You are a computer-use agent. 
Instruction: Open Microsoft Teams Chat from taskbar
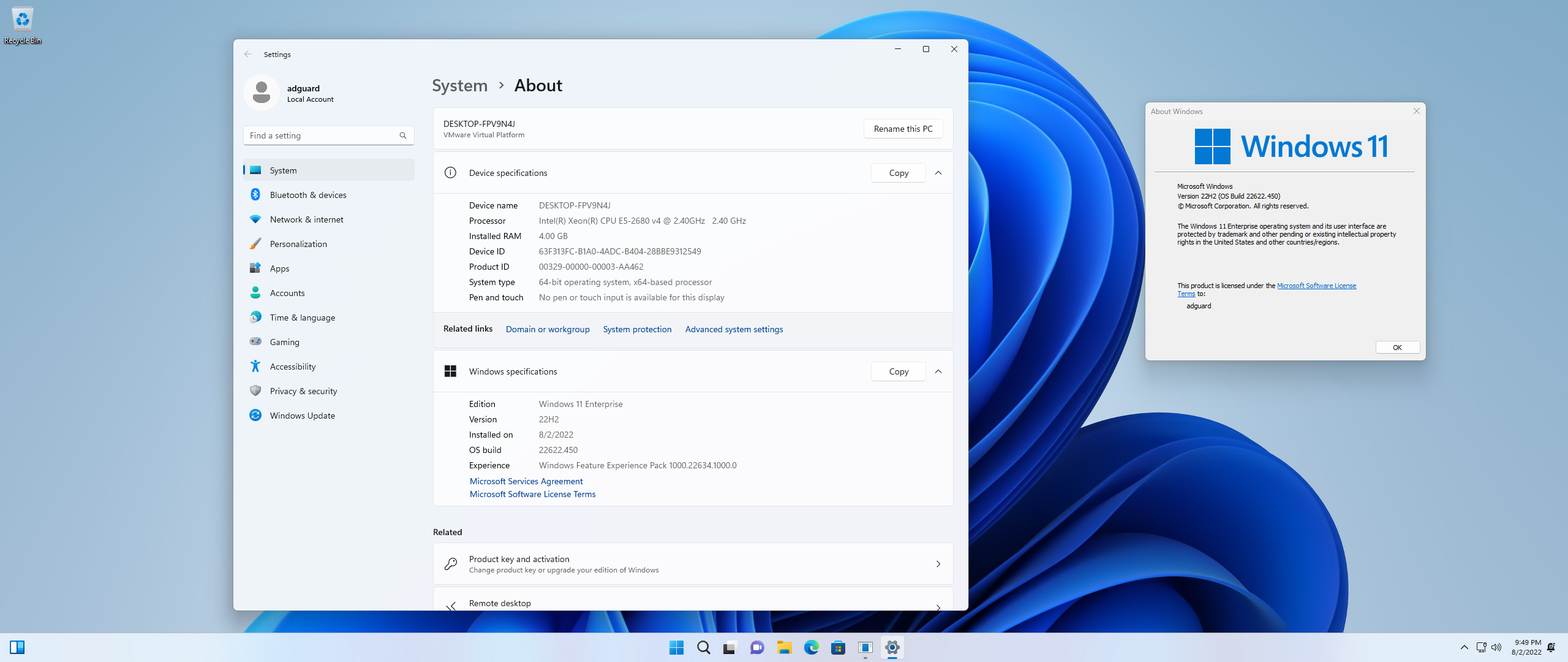757,647
